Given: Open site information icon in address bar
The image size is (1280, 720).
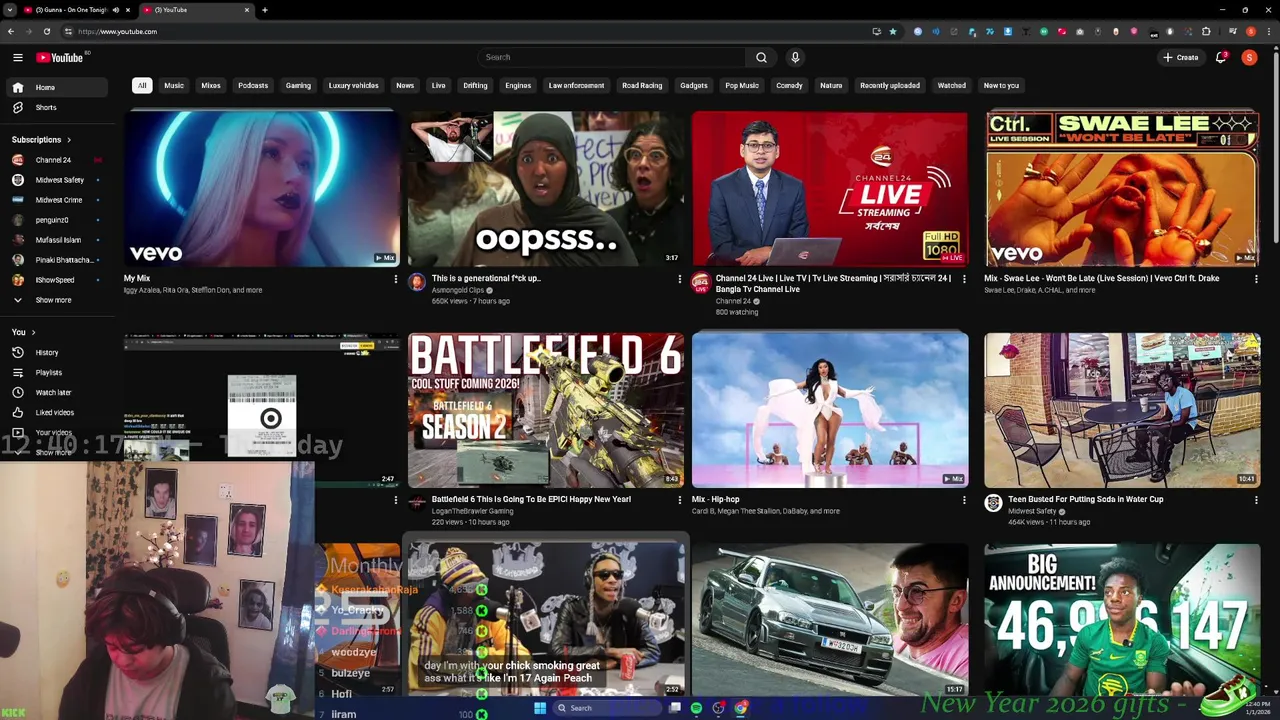Looking at the screenshot, I should pos(68,31).
